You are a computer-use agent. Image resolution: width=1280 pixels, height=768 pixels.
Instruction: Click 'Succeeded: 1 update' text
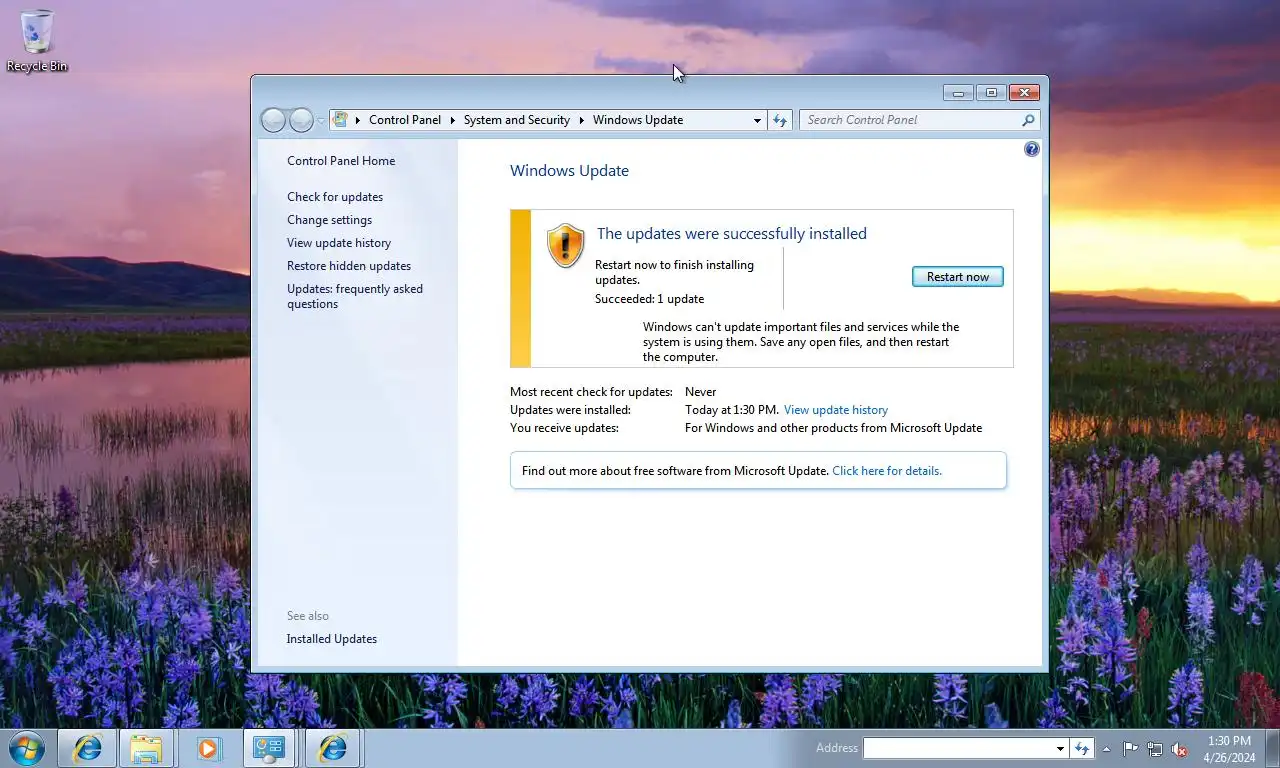(649, 299)
